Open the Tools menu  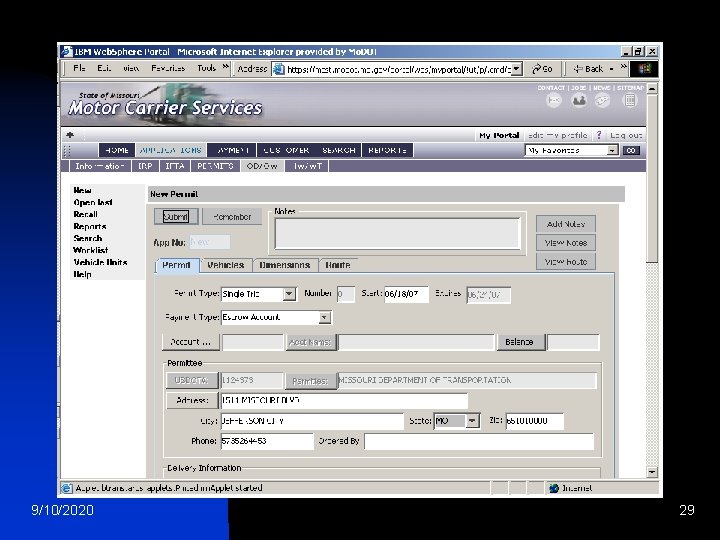pyautogui.click(x=207, y=68)
